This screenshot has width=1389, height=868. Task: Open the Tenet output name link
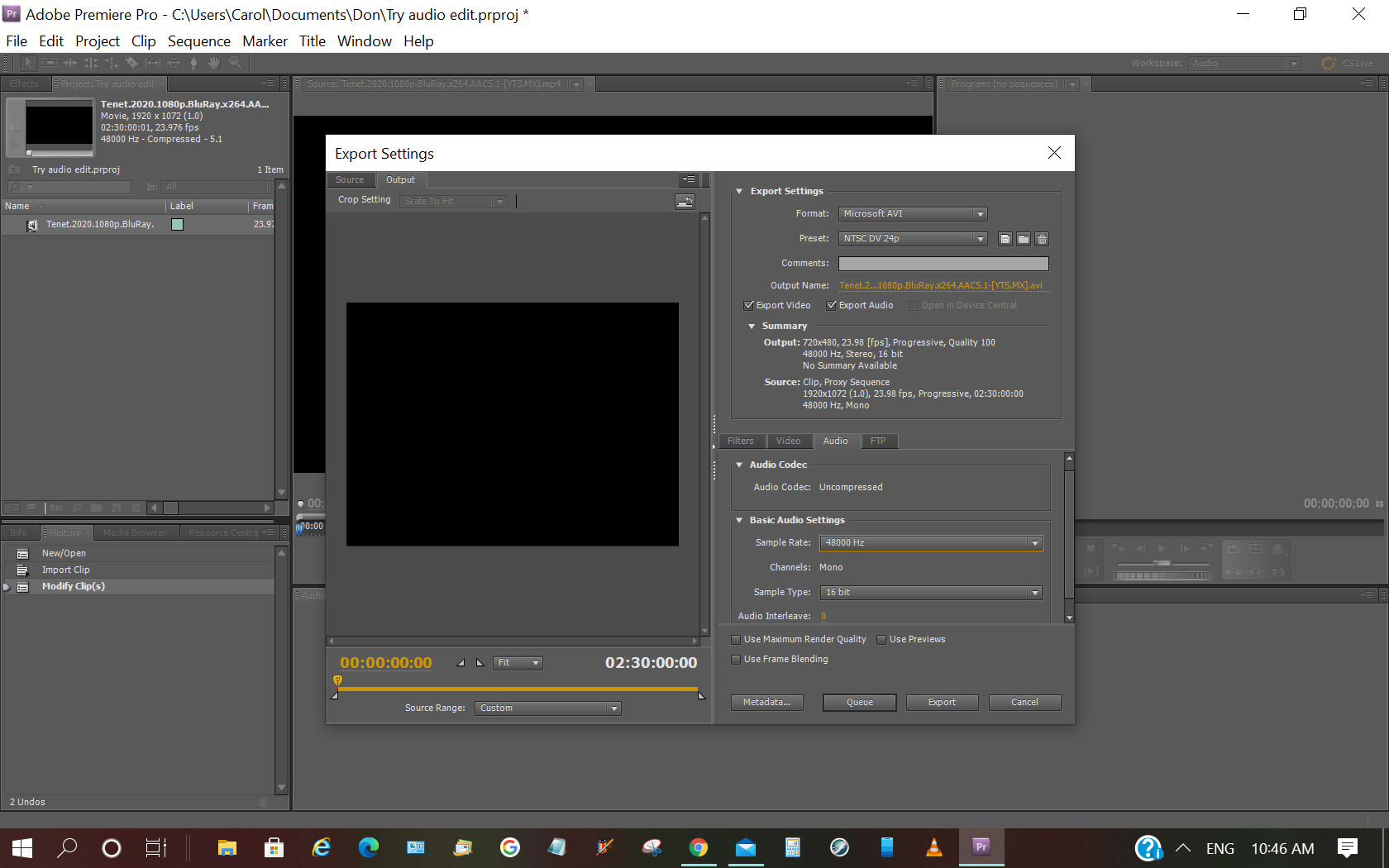[x=943, y=285]
